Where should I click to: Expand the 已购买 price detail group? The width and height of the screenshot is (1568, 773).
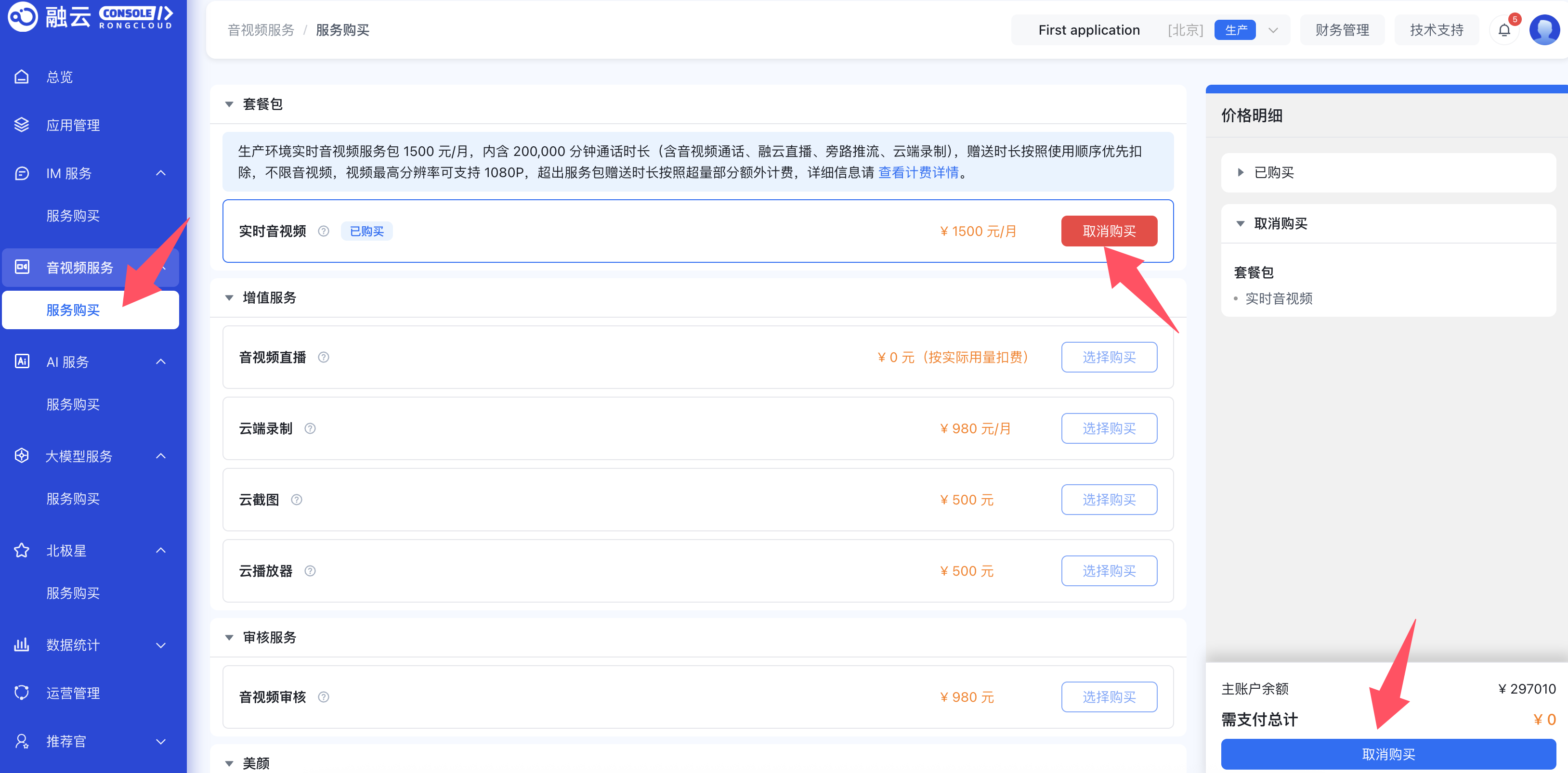pyautogui.click(x=1241, y=172)
